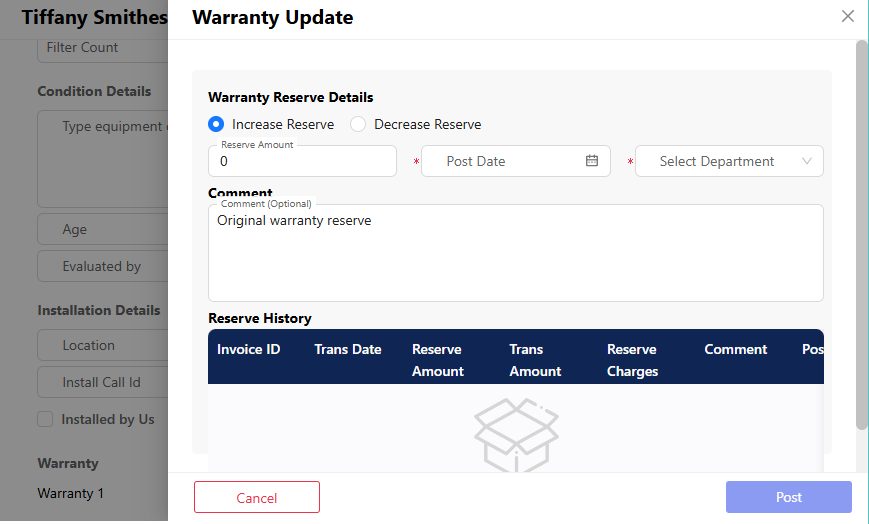Click the Evaluated by field
The width and height of the screenshot is (869, 524).
click(x=103, y=266)
